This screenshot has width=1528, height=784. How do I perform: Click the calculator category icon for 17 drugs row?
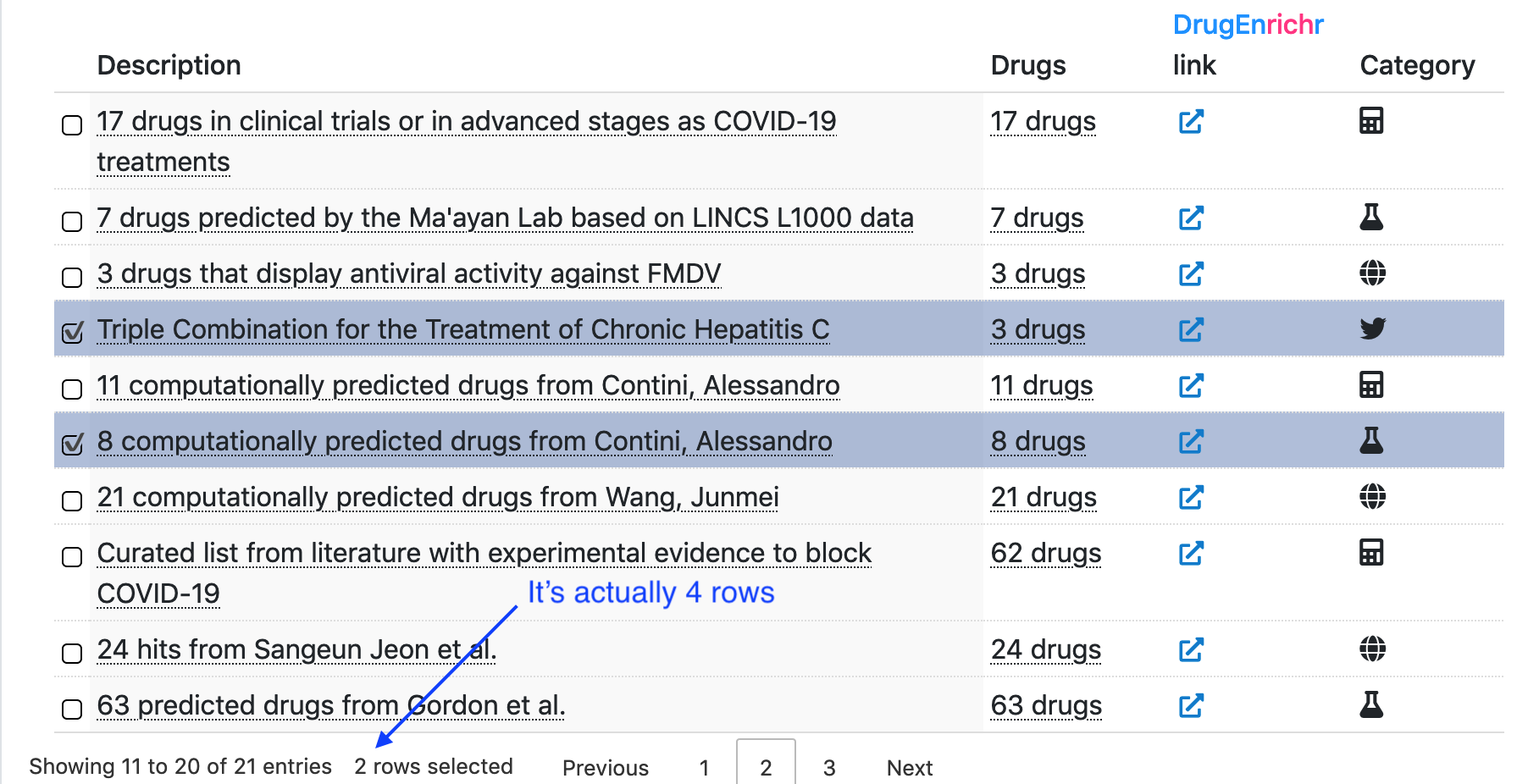[x=1371, y=120]
